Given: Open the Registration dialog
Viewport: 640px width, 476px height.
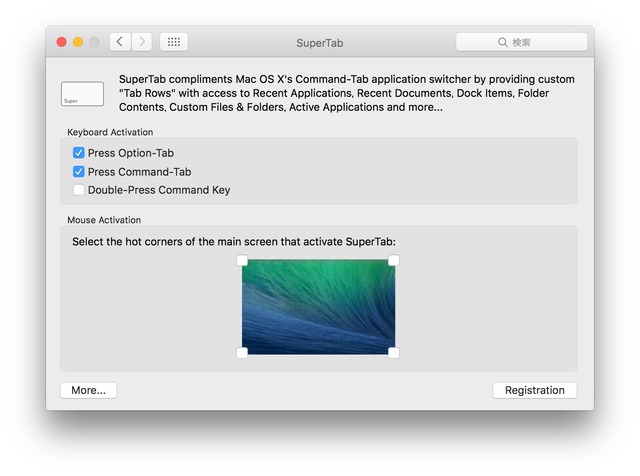Looking at the screenshot, I should pos(535,390).
